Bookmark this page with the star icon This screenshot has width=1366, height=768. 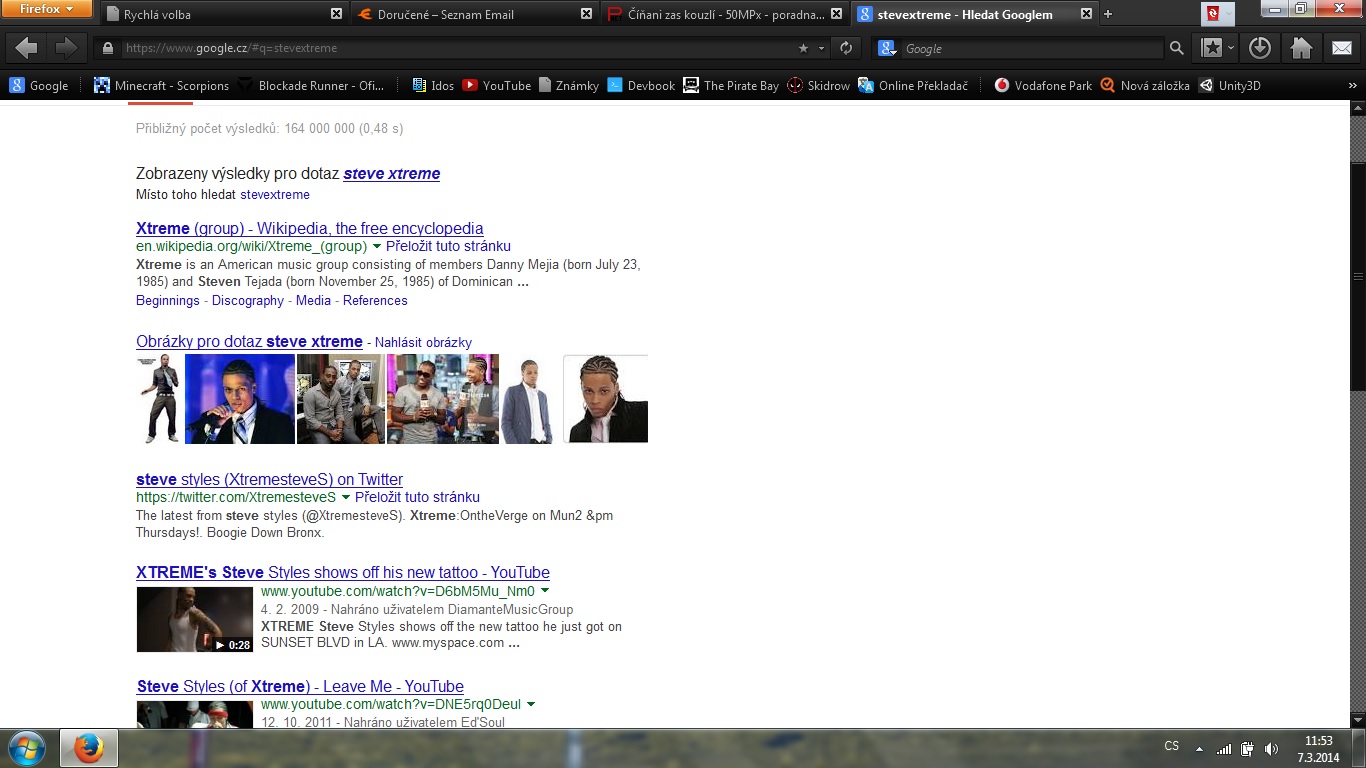803,48
